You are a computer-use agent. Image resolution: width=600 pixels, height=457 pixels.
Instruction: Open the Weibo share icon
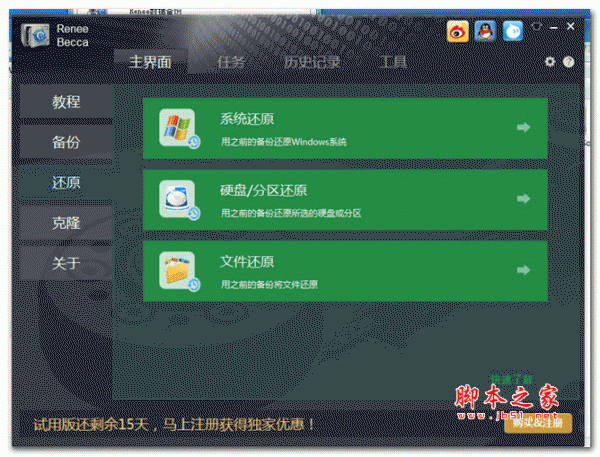(x=457, y=31)
